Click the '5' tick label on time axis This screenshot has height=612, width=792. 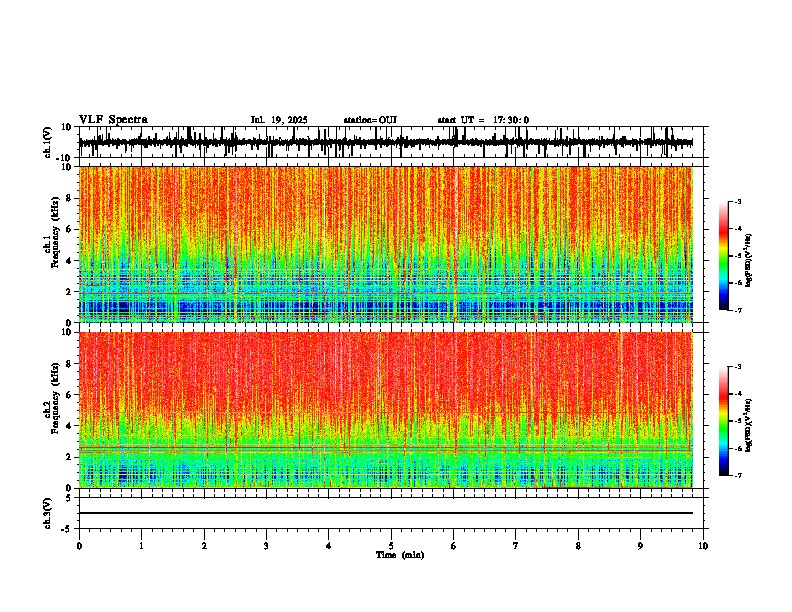(x=391, y=546)
